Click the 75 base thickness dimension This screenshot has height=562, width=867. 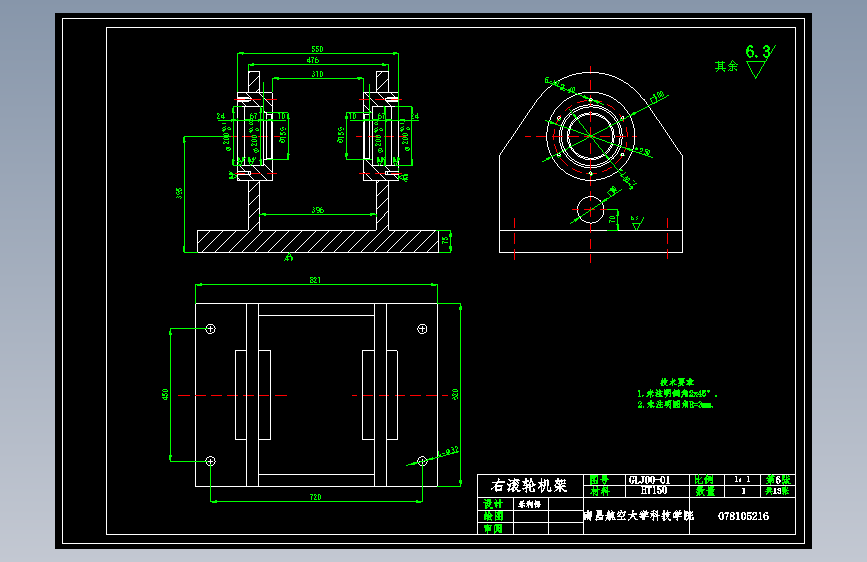click(x=446, y=241)
